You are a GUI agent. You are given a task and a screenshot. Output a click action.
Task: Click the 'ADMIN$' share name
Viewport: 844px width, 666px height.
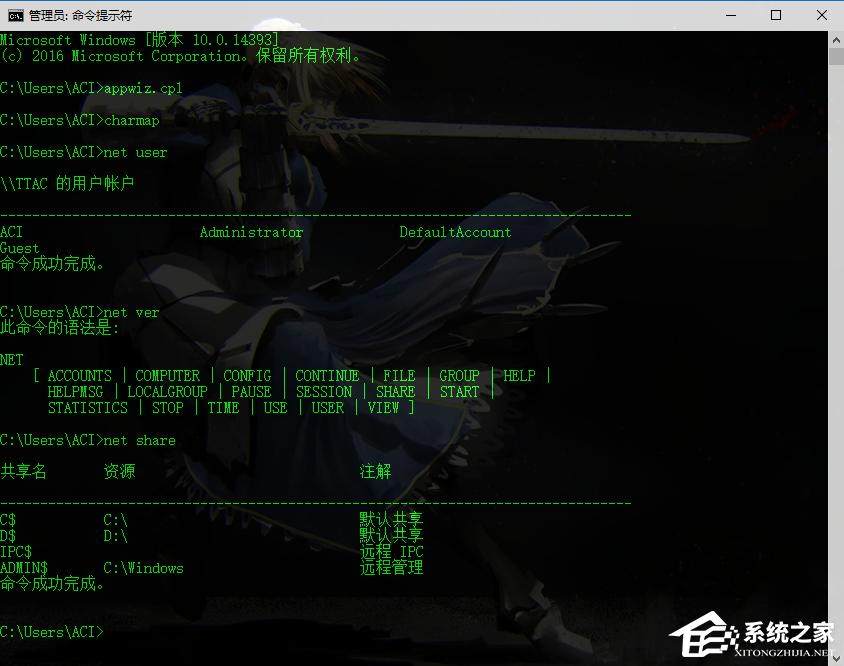[24, 569]
